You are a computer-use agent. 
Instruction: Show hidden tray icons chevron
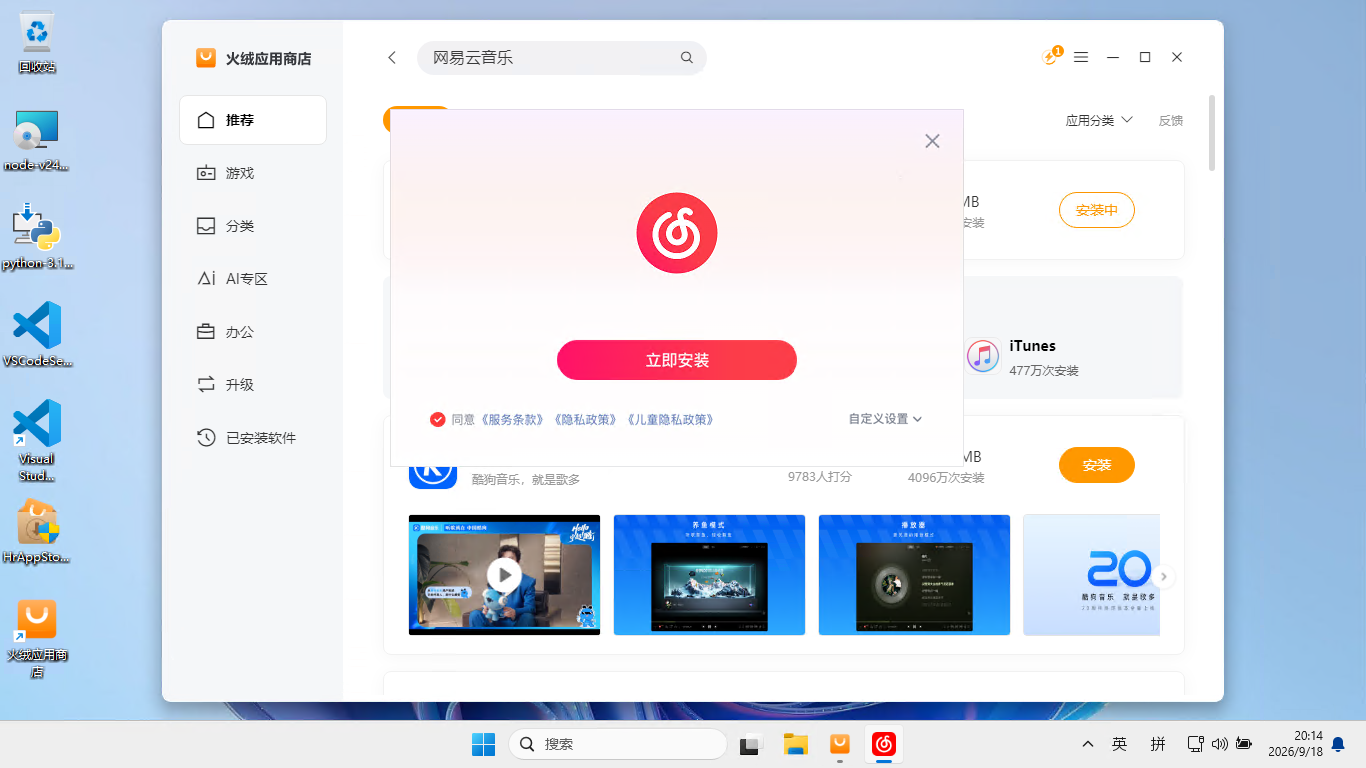1088,744
